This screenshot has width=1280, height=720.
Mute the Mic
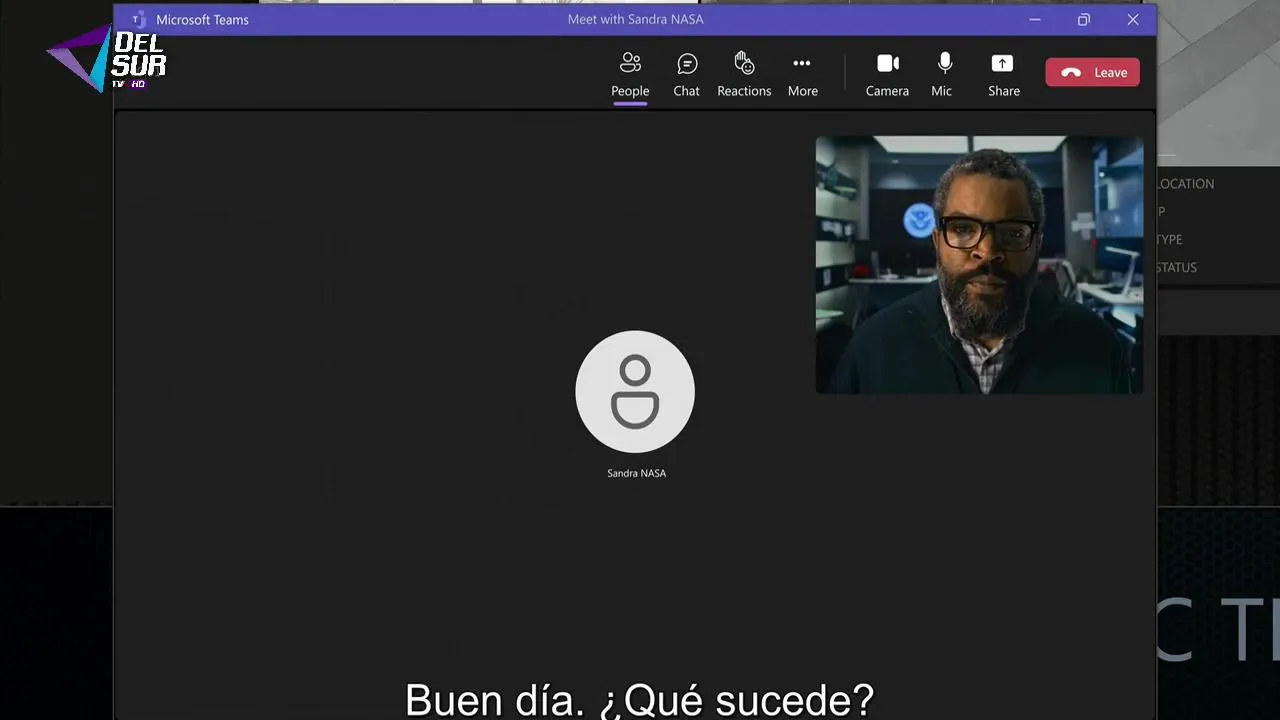pos(942,75)
